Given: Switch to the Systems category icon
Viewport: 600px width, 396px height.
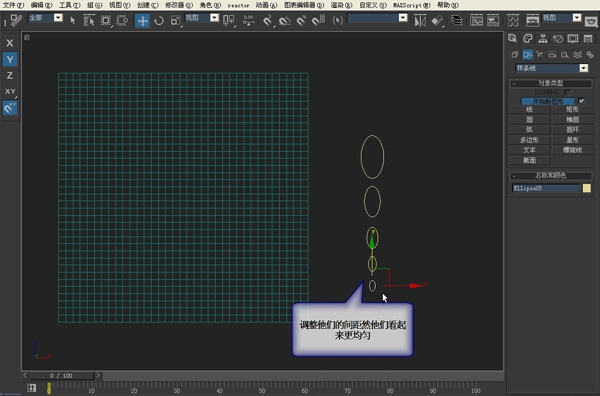Looking at the screenshot, I should (x=590, y=55).
